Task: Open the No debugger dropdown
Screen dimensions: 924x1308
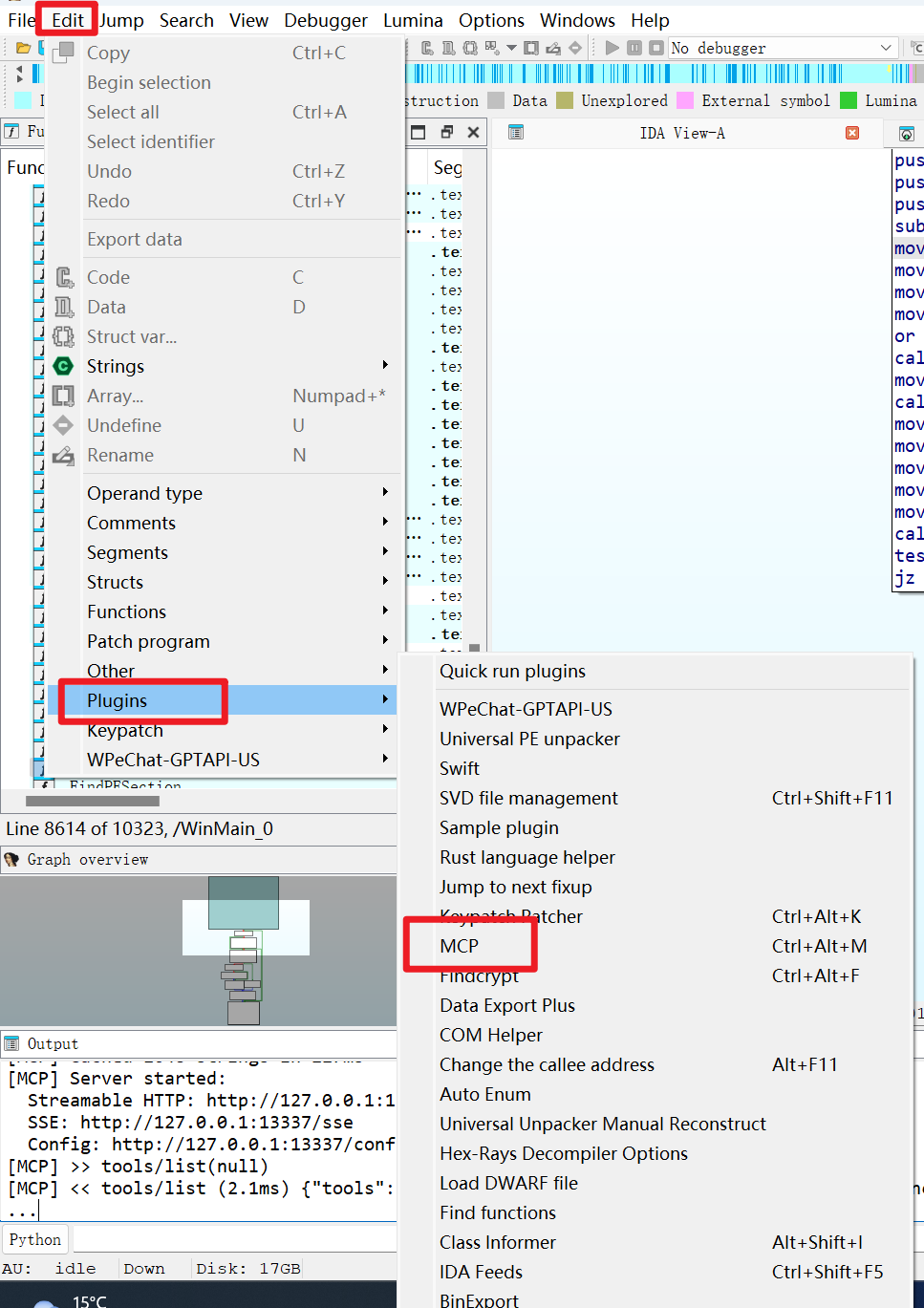Action: point(783,48)
